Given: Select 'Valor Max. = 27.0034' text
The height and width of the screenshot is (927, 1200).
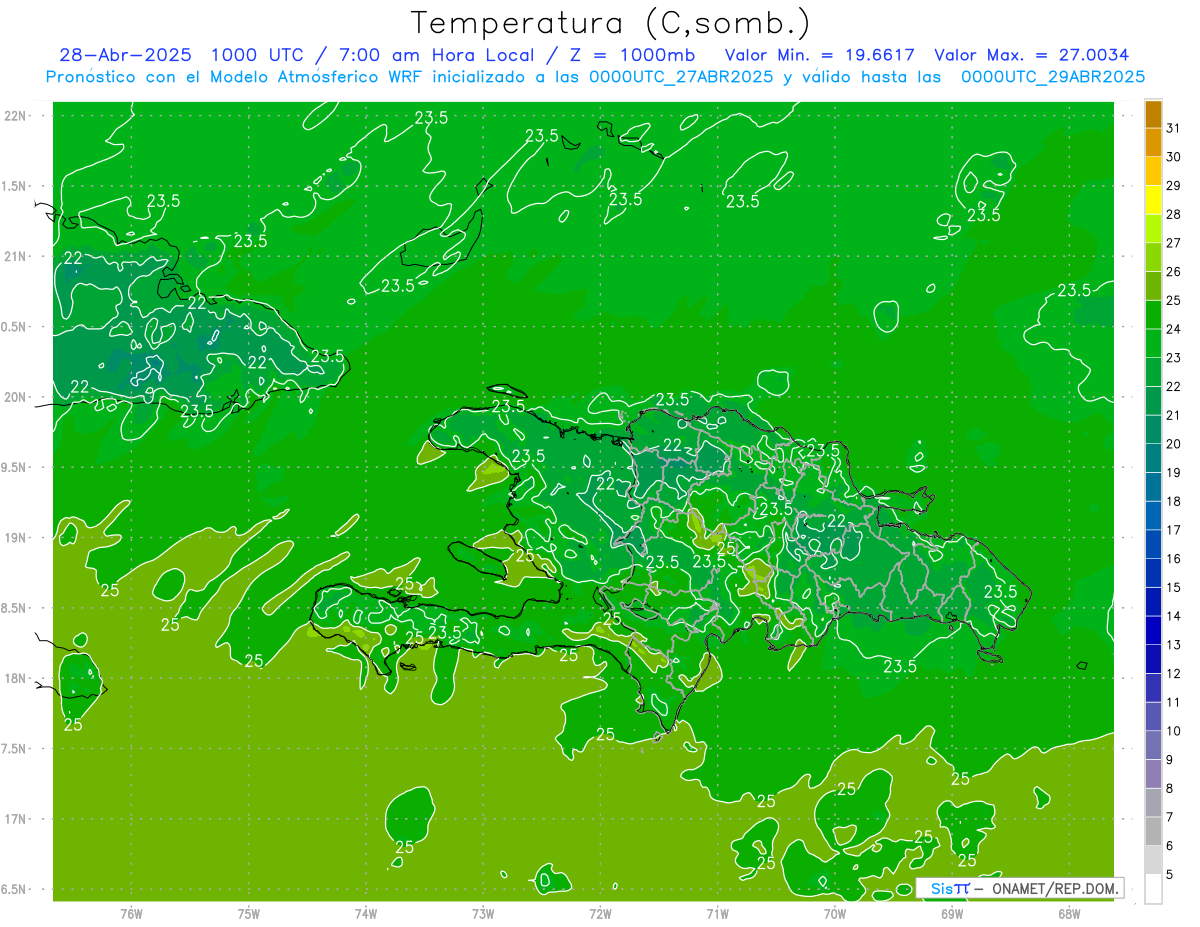Looking at the screenshot, I should (x=1032, y=55).
